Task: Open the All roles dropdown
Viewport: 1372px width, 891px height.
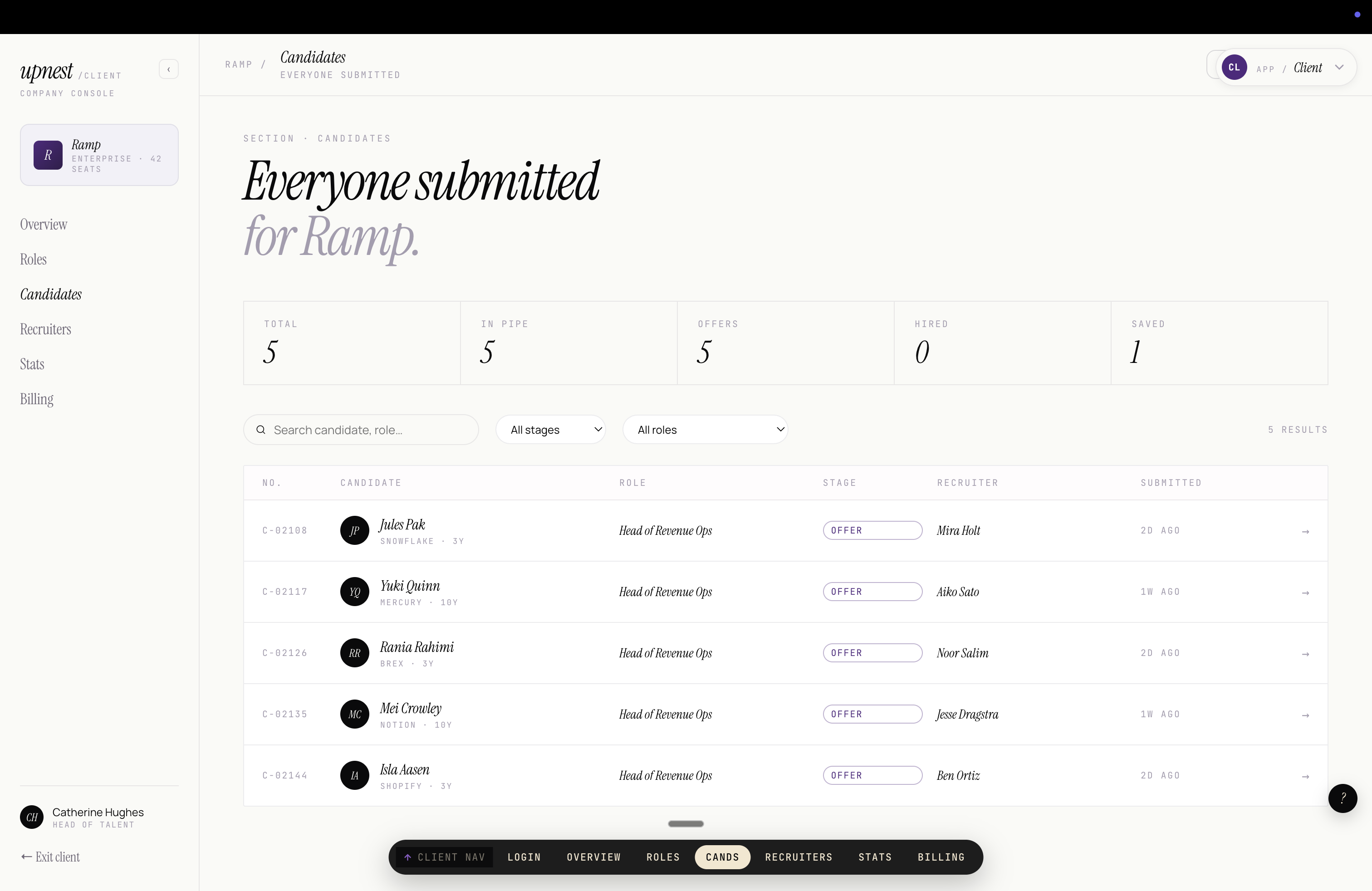Action: [x=705, y=430]
